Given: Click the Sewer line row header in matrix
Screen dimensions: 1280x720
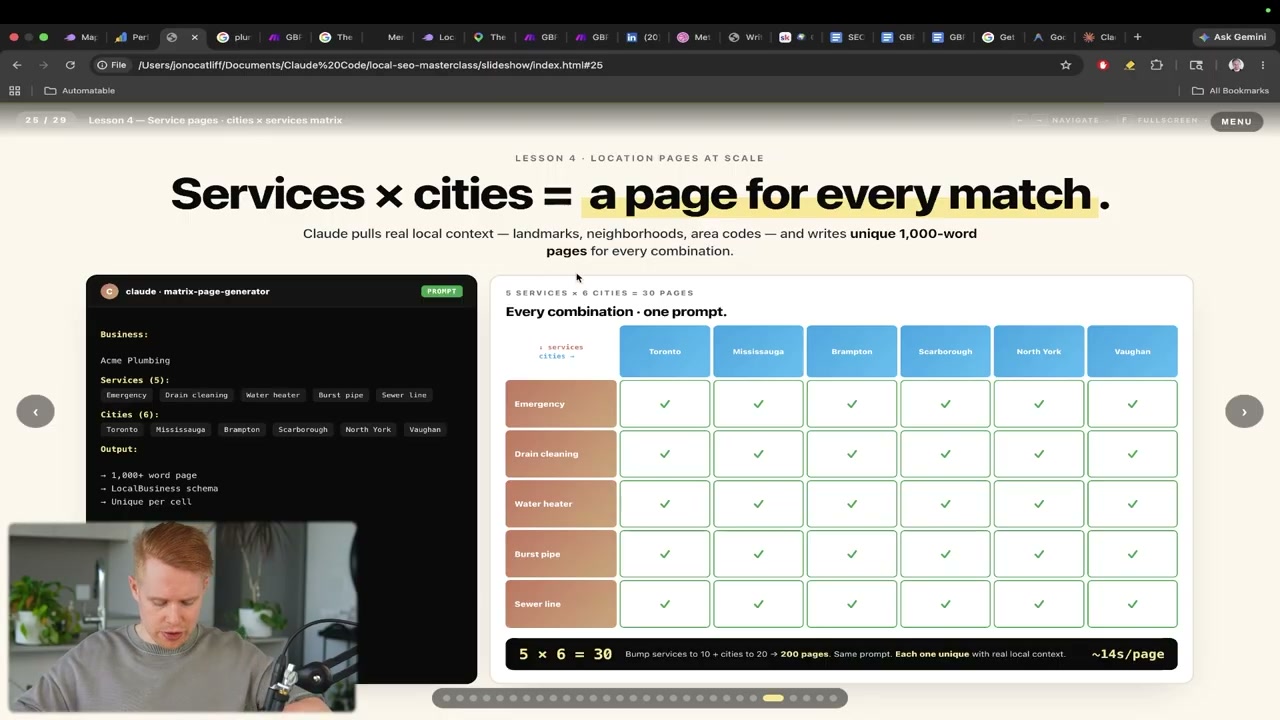Looking at the screenshot, I should [561, 604].
